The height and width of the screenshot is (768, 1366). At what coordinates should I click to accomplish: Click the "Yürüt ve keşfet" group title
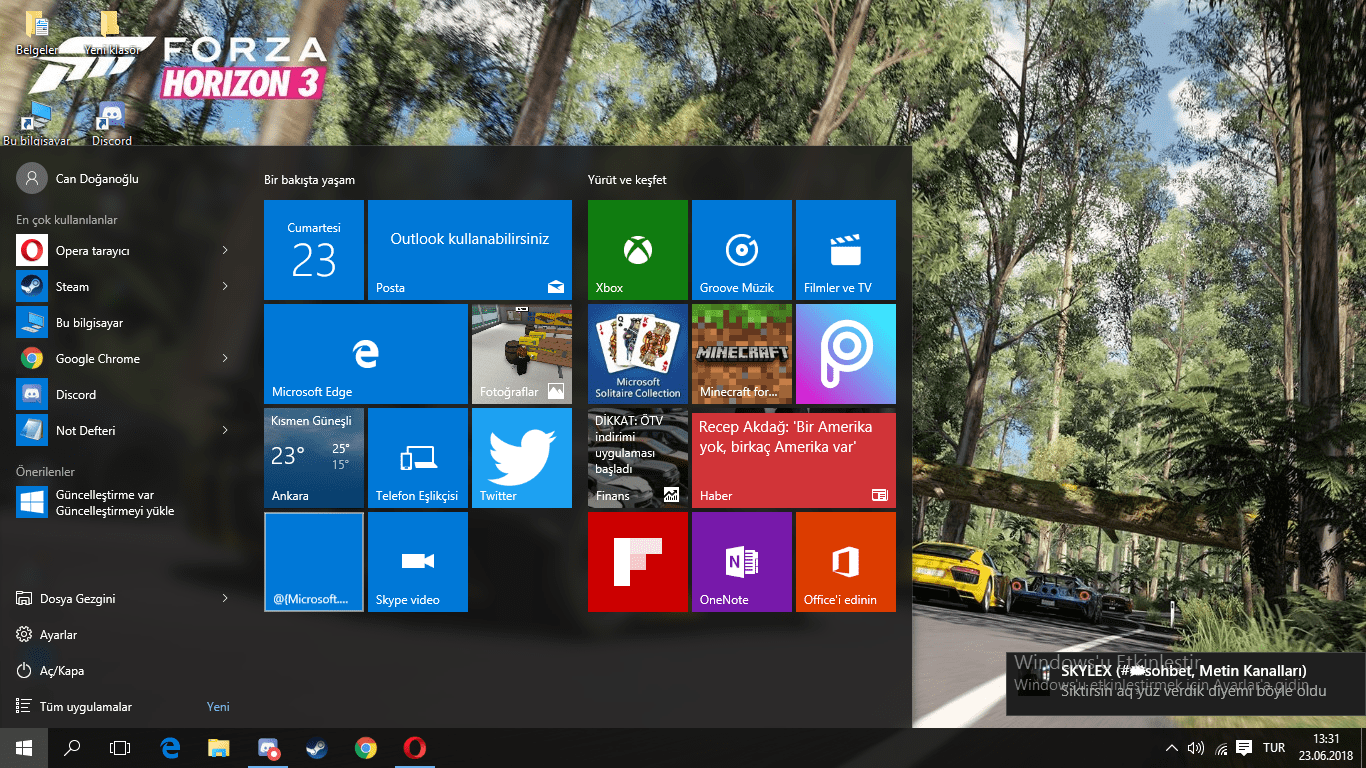click(x=627, y=180)
